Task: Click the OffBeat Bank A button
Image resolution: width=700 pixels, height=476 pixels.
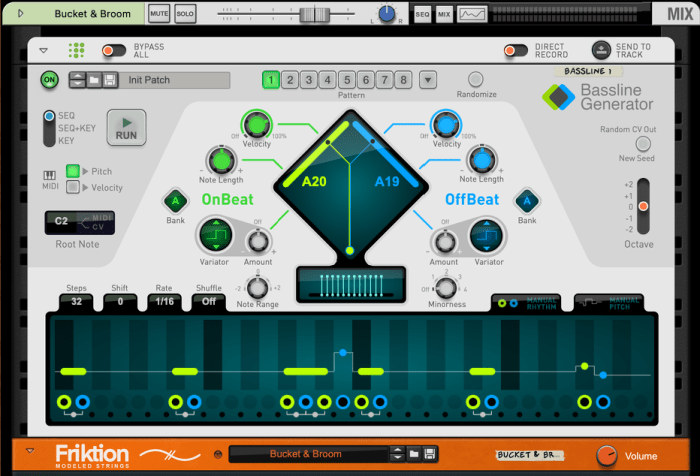Action: (526, 199)
